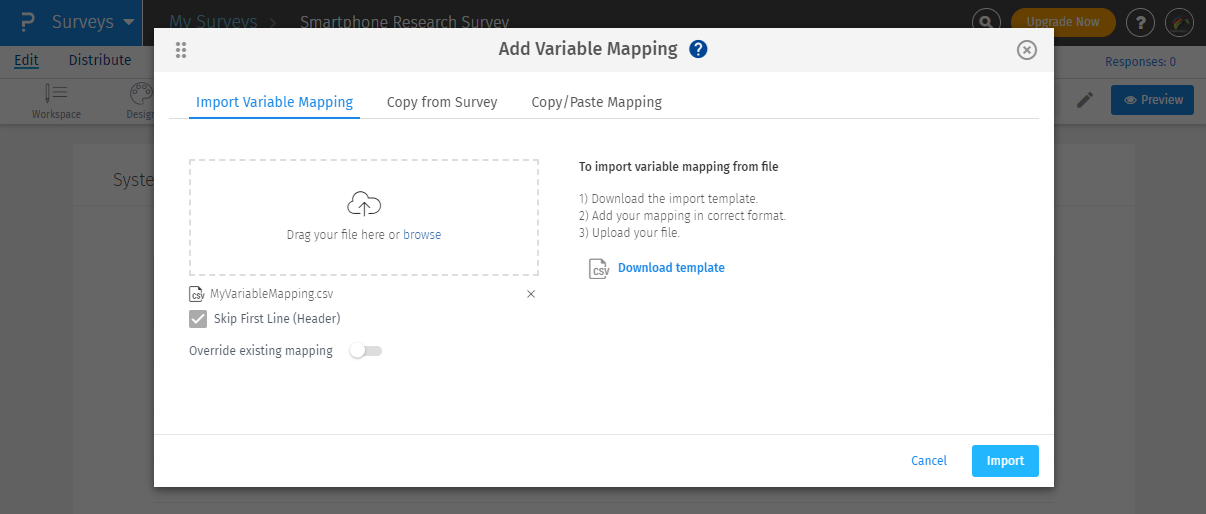Enable Override existing mapping toggle
Screen dimensions: 1206x514
[x=366, y=351]
